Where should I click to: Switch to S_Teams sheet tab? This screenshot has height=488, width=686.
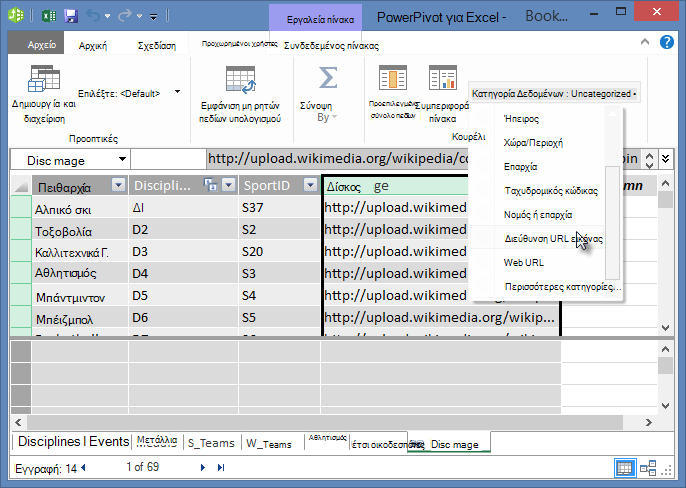[x=211, y=443]
